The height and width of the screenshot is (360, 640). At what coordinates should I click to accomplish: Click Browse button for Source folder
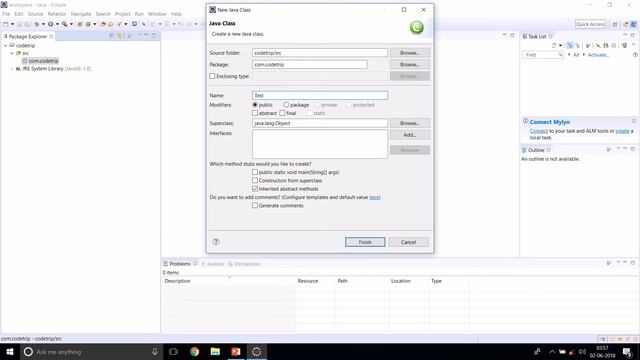(x=410, y=53)
